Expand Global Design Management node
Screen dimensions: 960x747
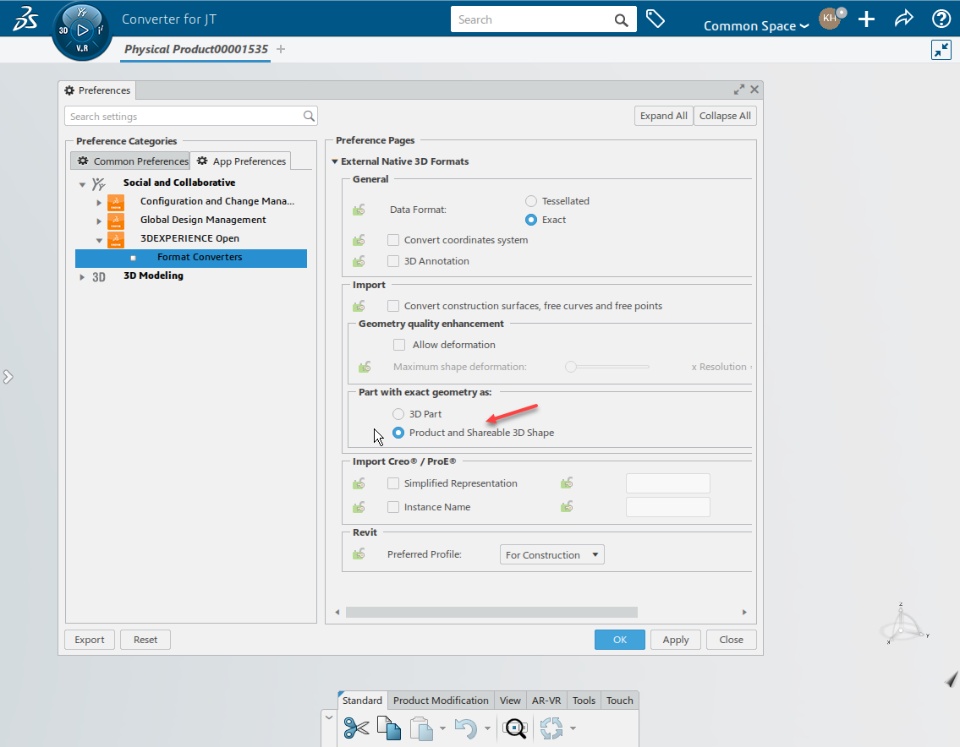tap(99, 220)
